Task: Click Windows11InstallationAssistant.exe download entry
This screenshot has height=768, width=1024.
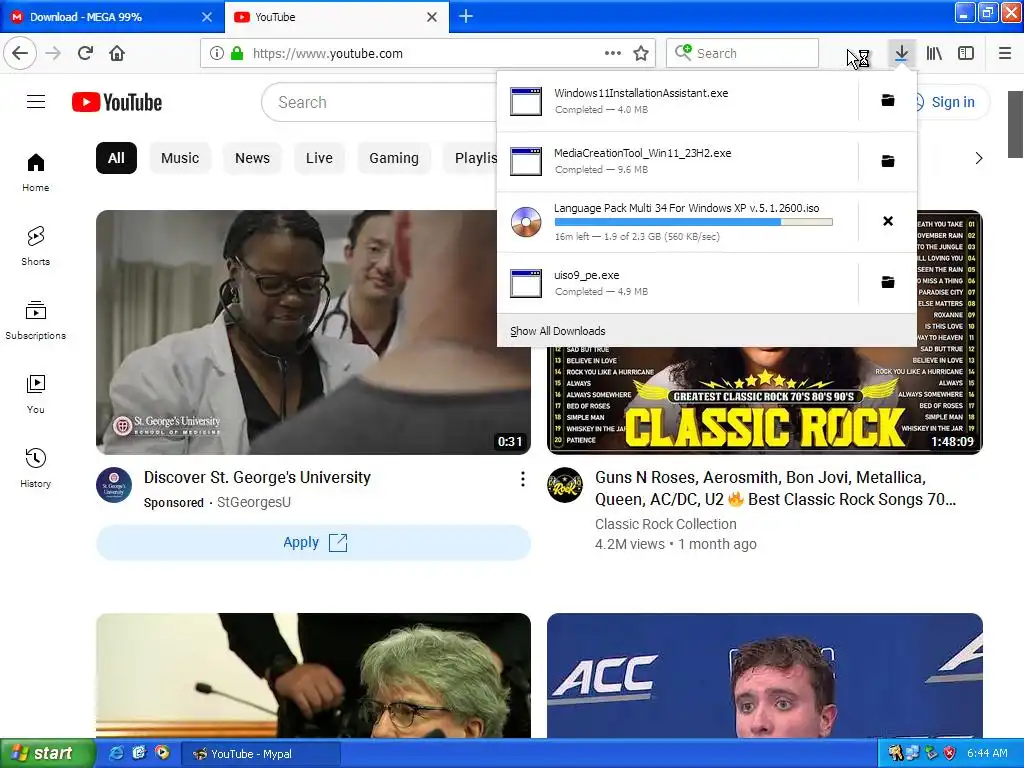Action: coord(678,101)
